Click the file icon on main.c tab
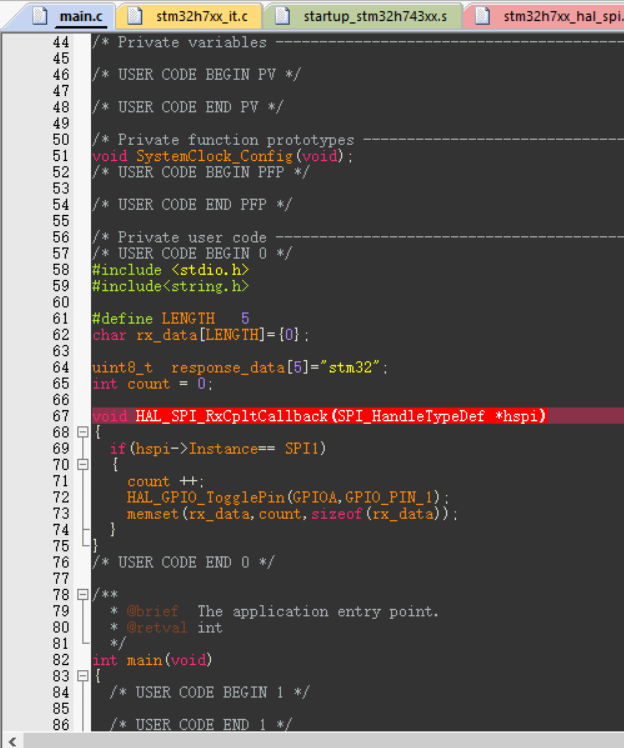This screenshot has width=624, height=748. point(40,16)
